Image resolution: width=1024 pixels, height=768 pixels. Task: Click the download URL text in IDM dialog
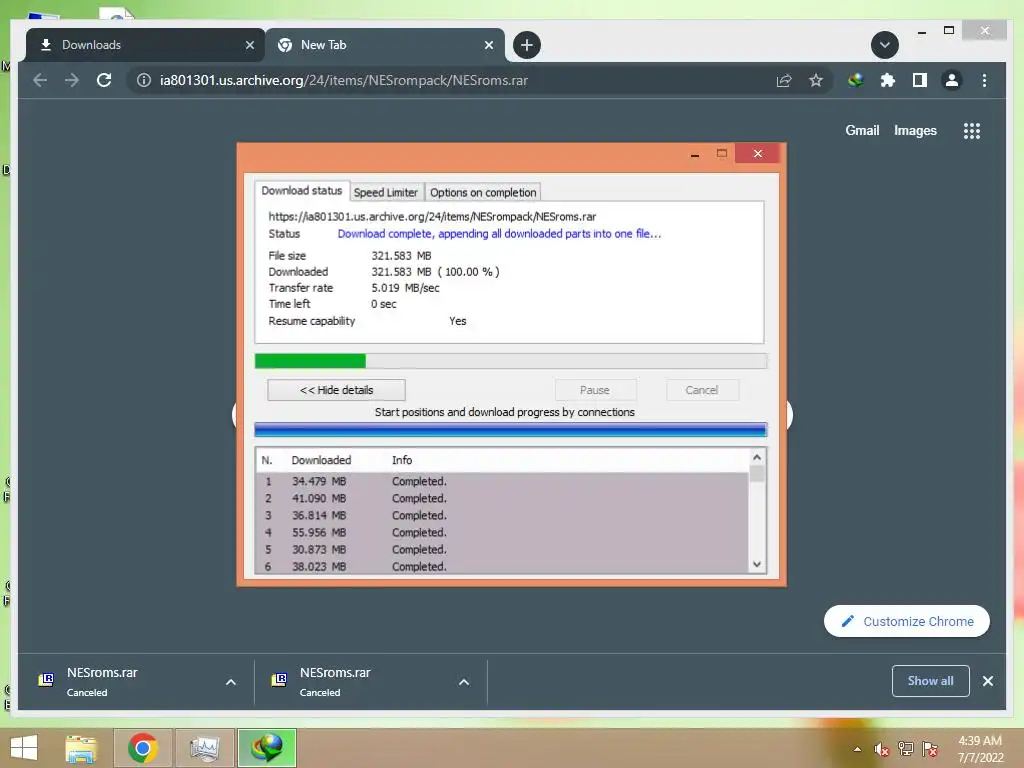(432, 216)
